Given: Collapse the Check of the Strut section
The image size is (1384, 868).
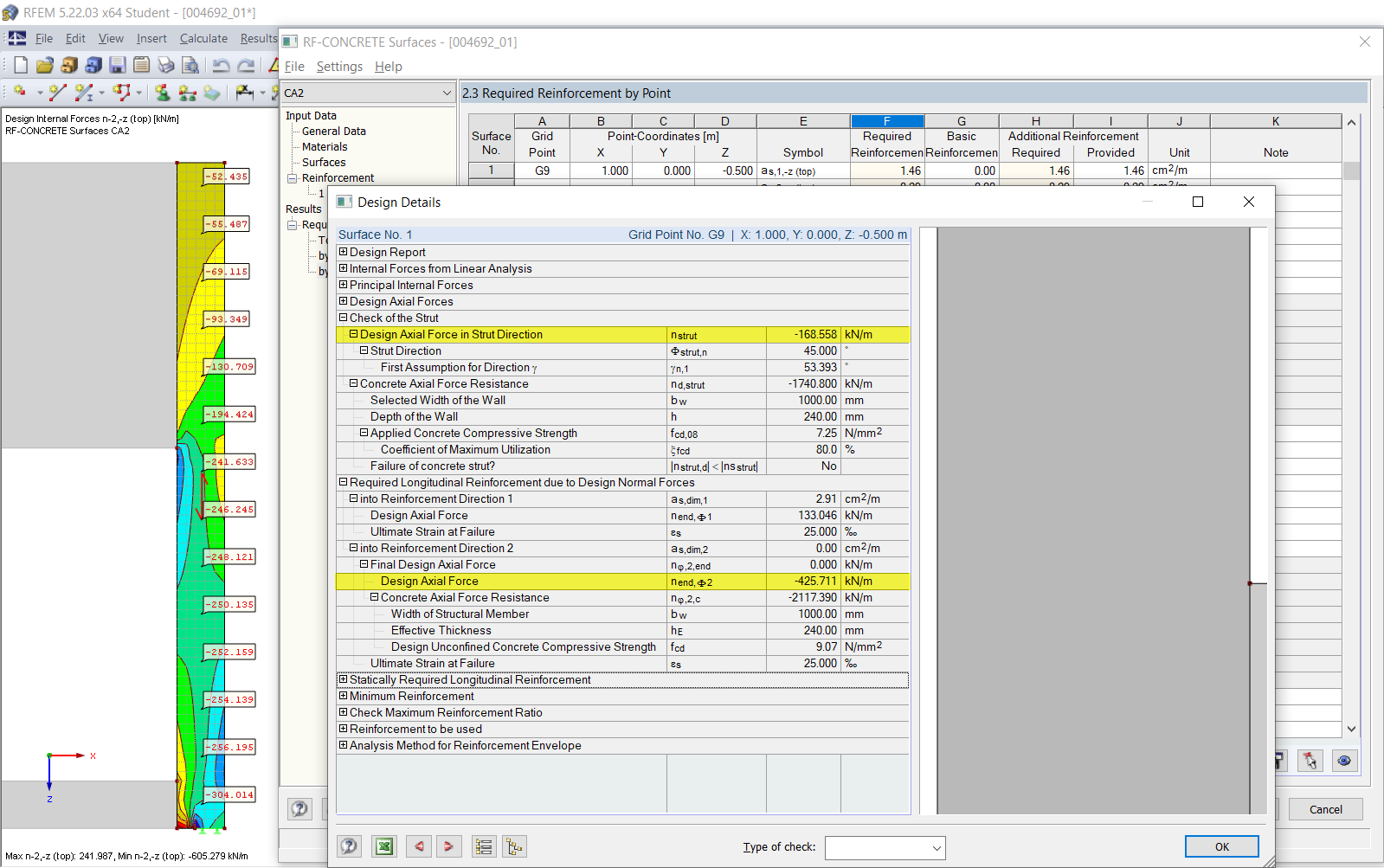Looking at the screenshot, I should [x=344, y=318].
